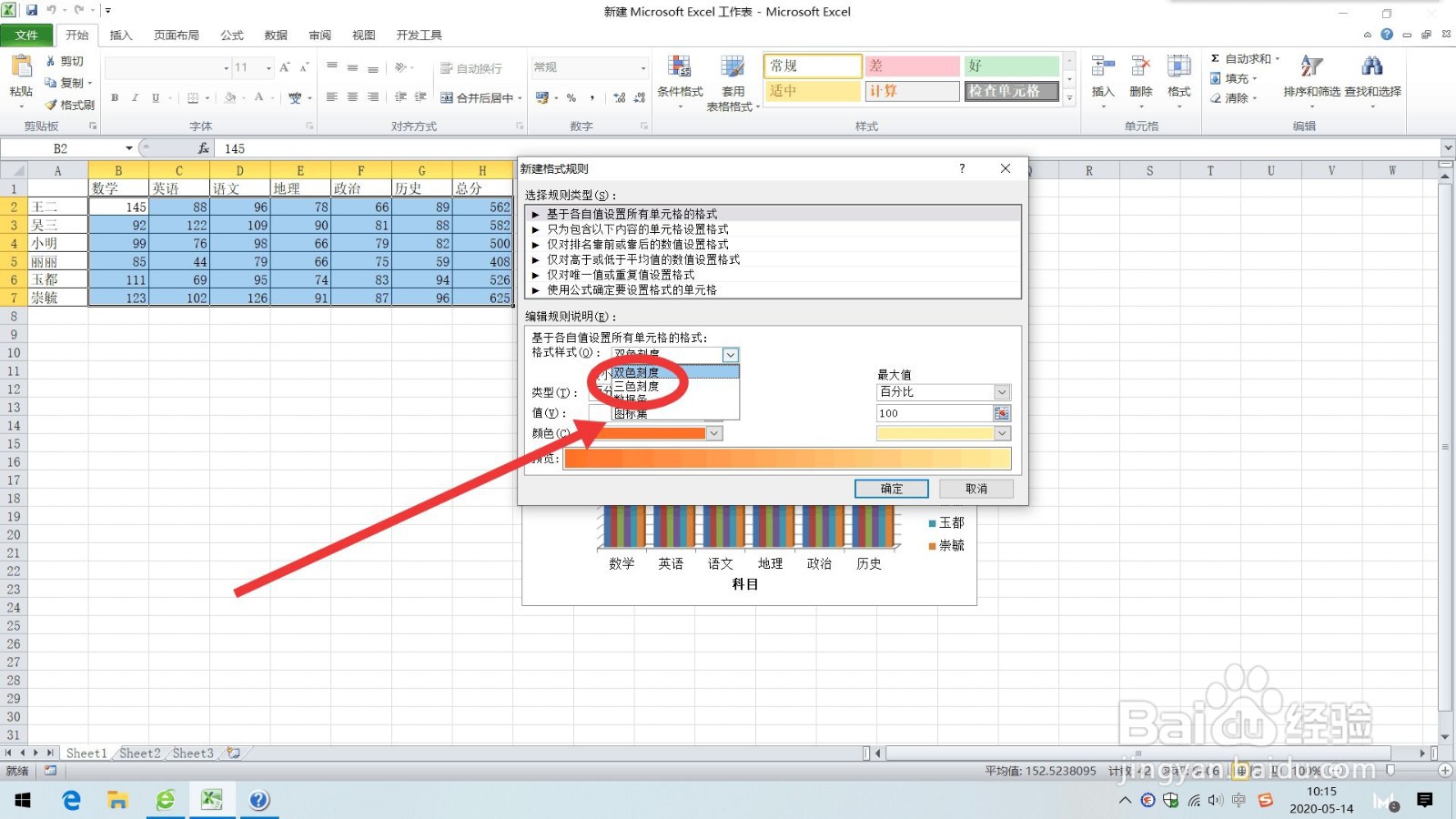
Task: Switch to the Data (数据) tab
Action: tap(276, 35)
